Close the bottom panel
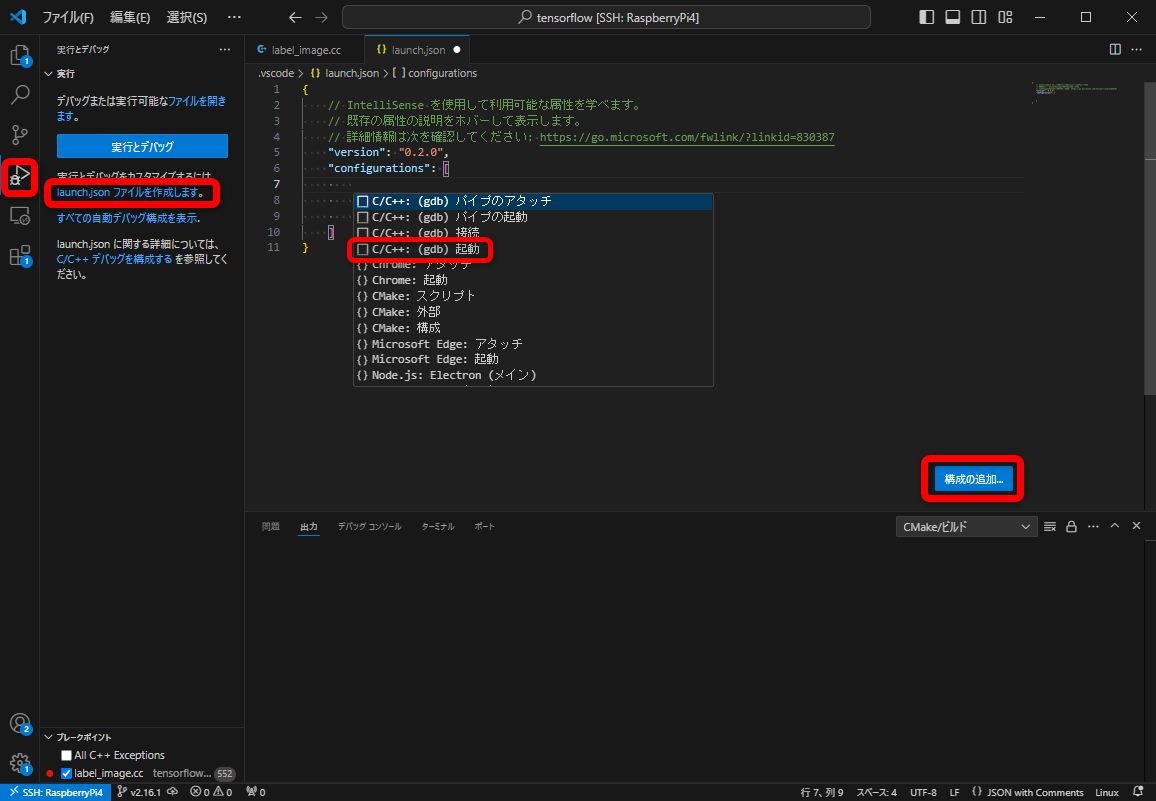This screenshot has height=801, width=1156. 1136,526
